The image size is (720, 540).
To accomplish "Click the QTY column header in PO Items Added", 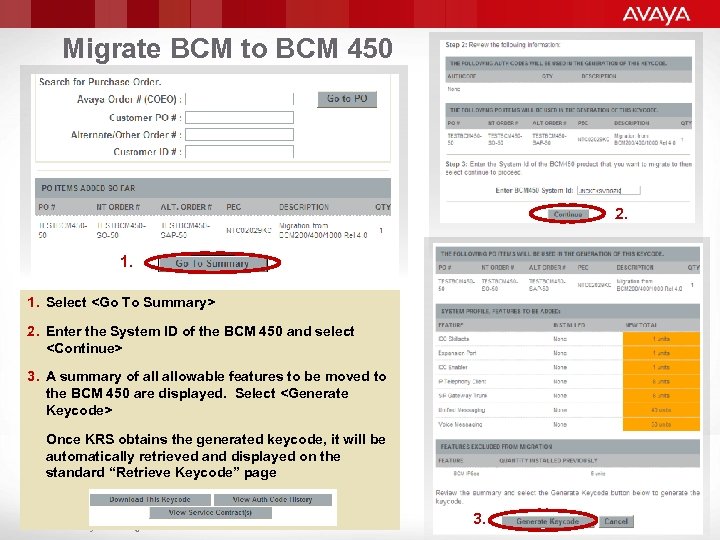I will [382, 207].
